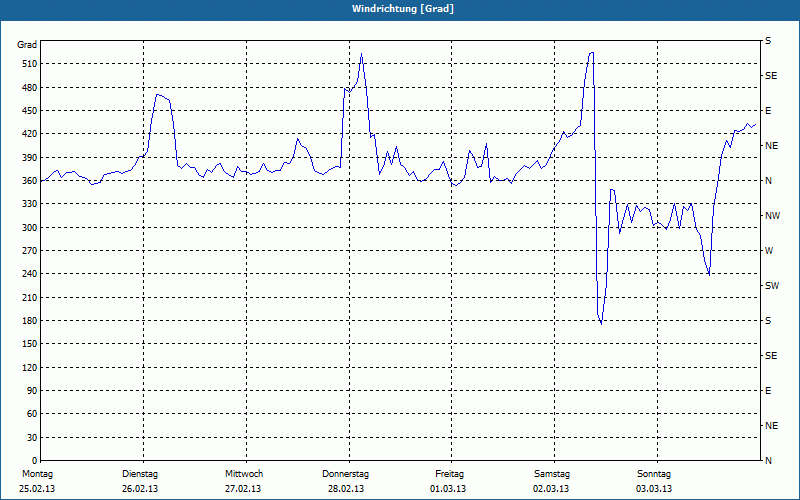Click the 180 degree axis label
This screenshot has height=500, width=800.
[30, 321]
